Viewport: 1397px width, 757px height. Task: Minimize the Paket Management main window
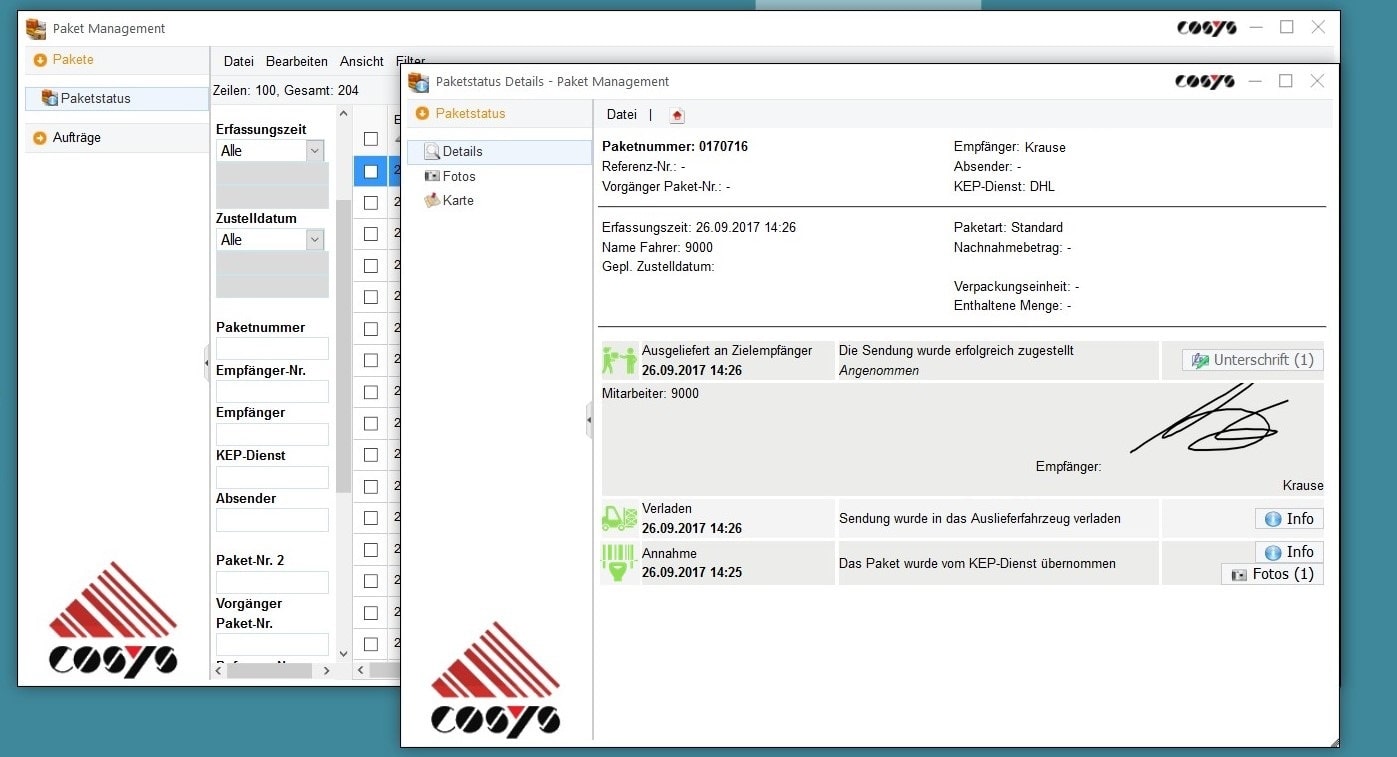[x=1256, y=28]
